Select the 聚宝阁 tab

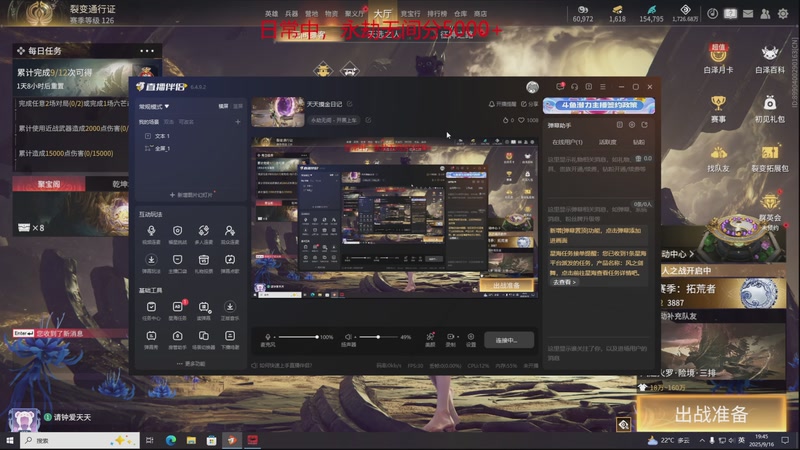(49, 184)
